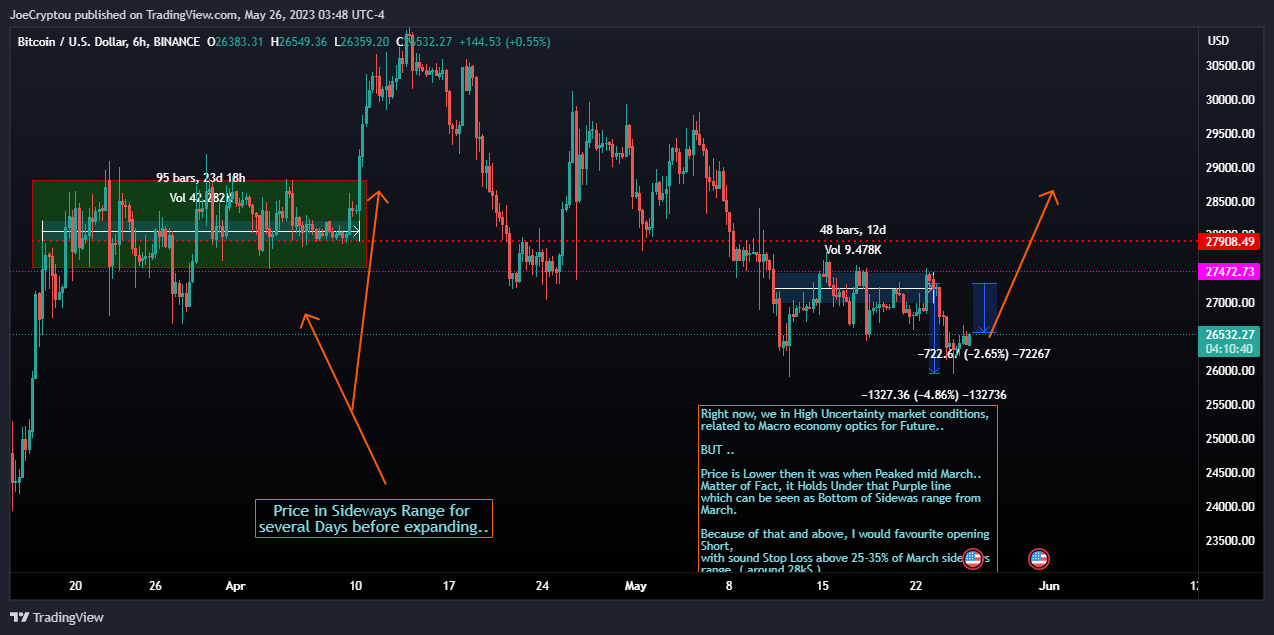The height and width of the screenshot is (635, 1274).
Task: Open the US flag event icon overlapping the note box
Action: point(972,559)
